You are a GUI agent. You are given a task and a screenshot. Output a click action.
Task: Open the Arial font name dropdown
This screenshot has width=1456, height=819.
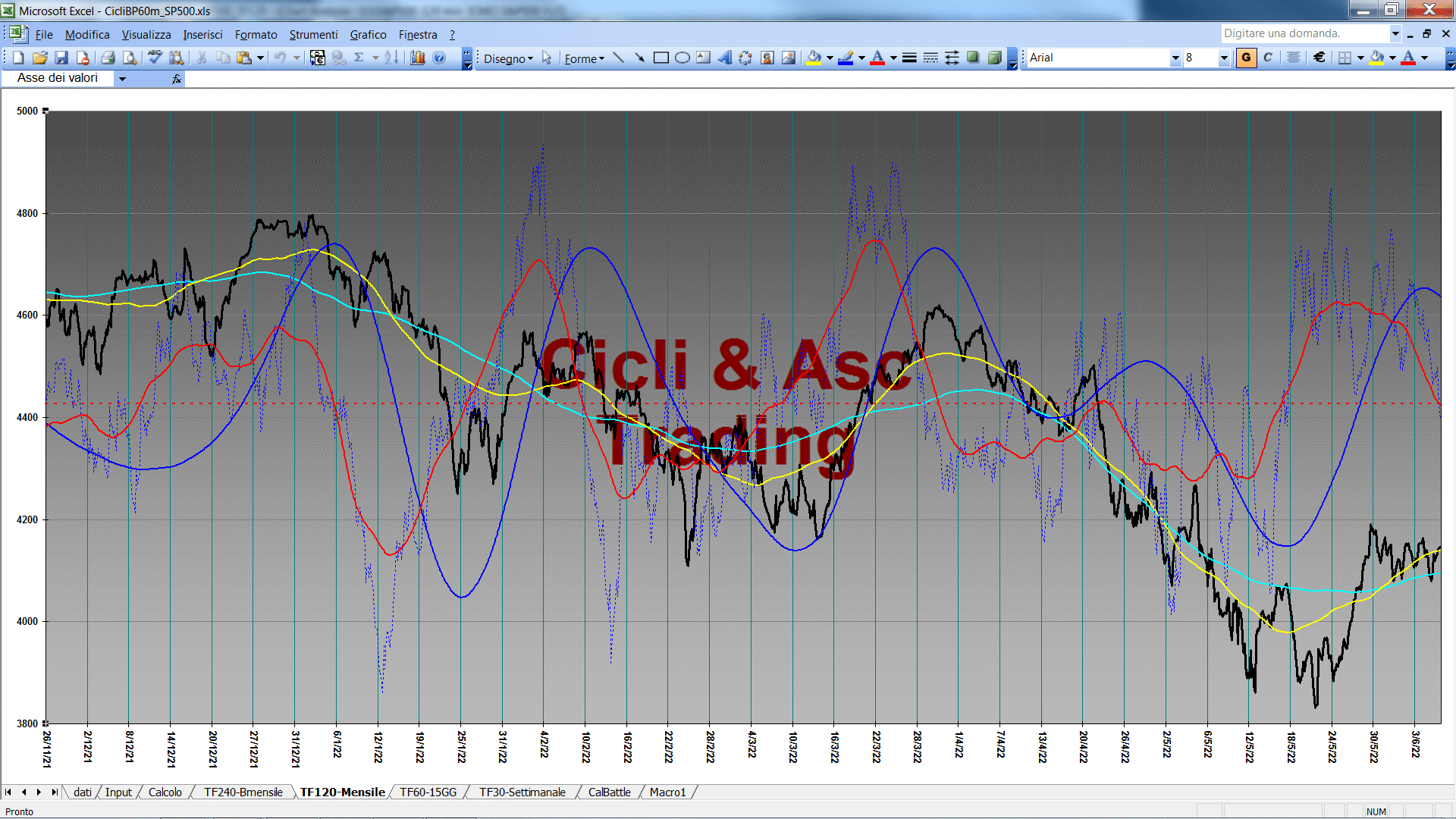[1175, 58]
